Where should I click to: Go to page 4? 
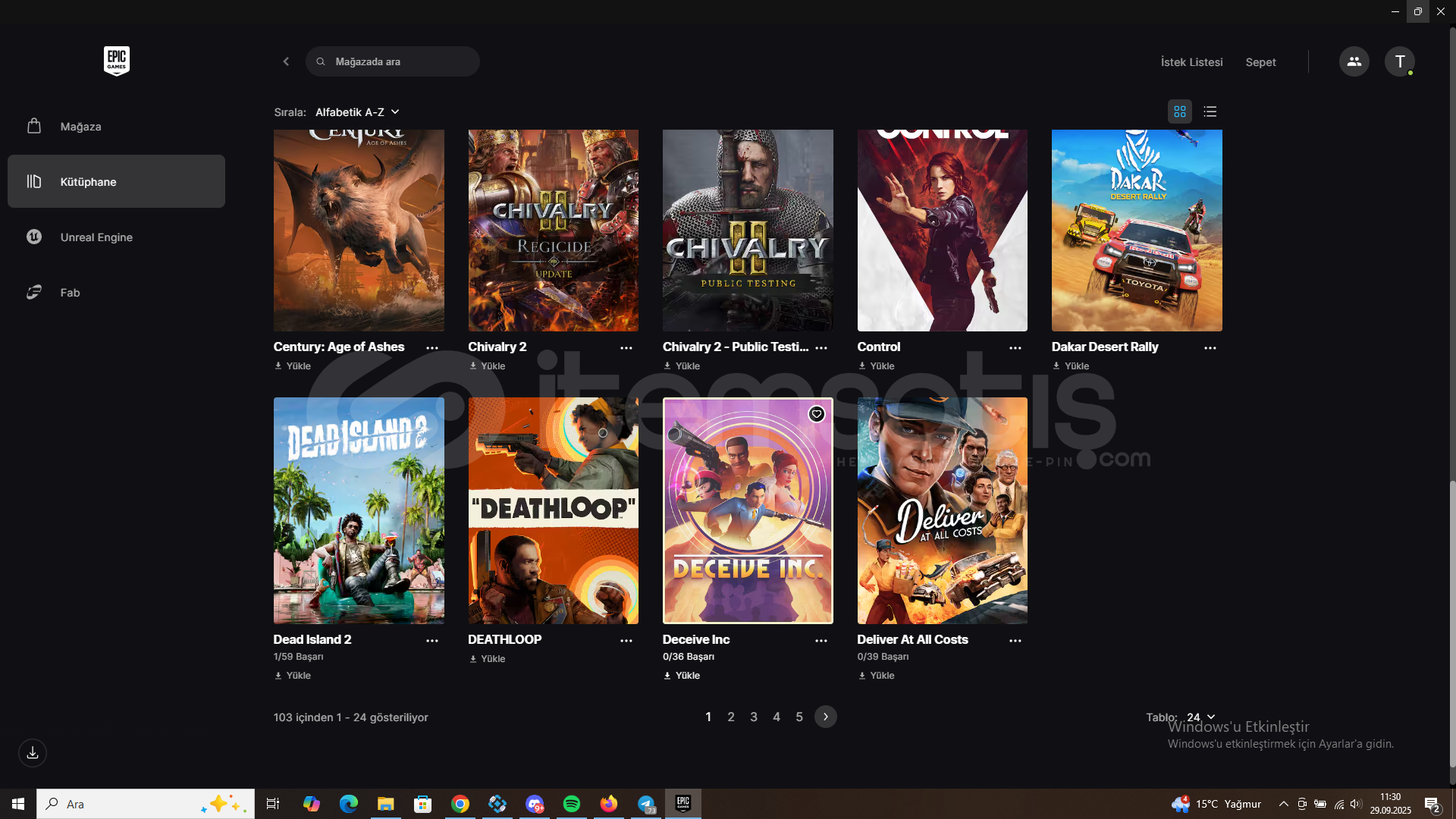point(777,717)
